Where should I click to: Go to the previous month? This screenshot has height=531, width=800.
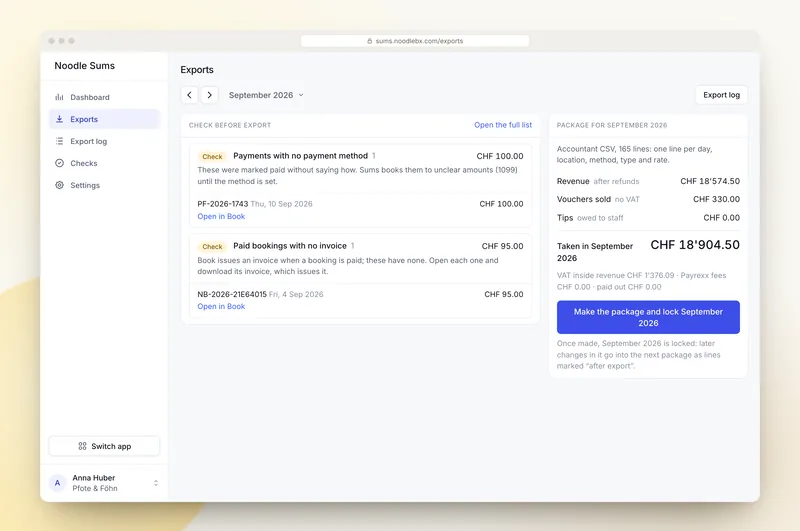(189, 95)
